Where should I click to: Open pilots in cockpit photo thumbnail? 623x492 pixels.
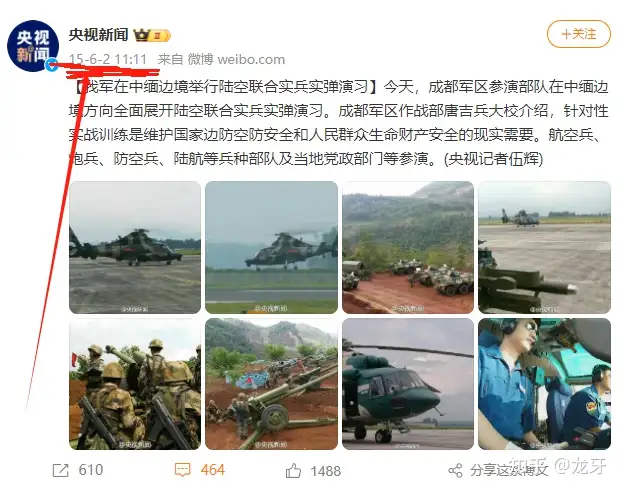click(544, 384)
